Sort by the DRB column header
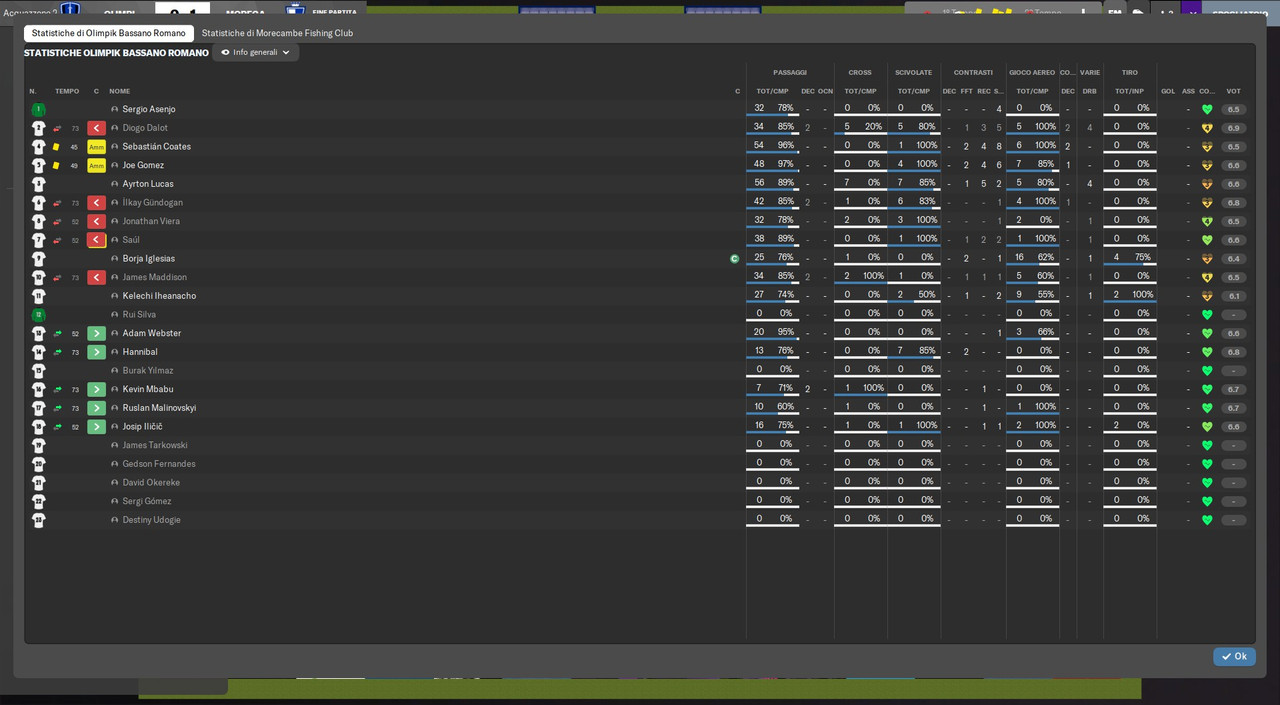The height and width of the screenshot is (705, 1280). pyautogui.click(x=1089, y=91)
